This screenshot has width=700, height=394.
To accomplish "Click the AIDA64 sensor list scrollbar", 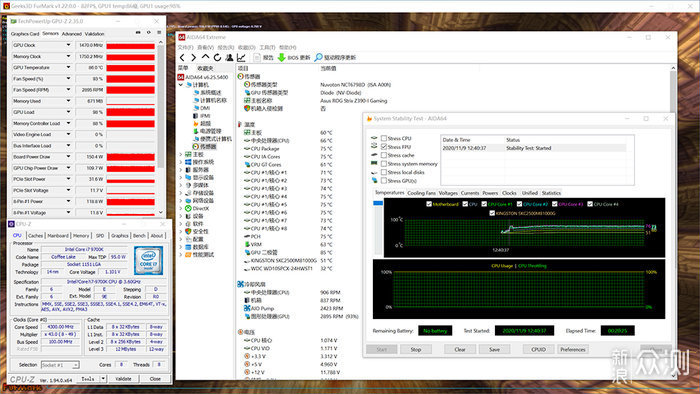I will 673,93.
